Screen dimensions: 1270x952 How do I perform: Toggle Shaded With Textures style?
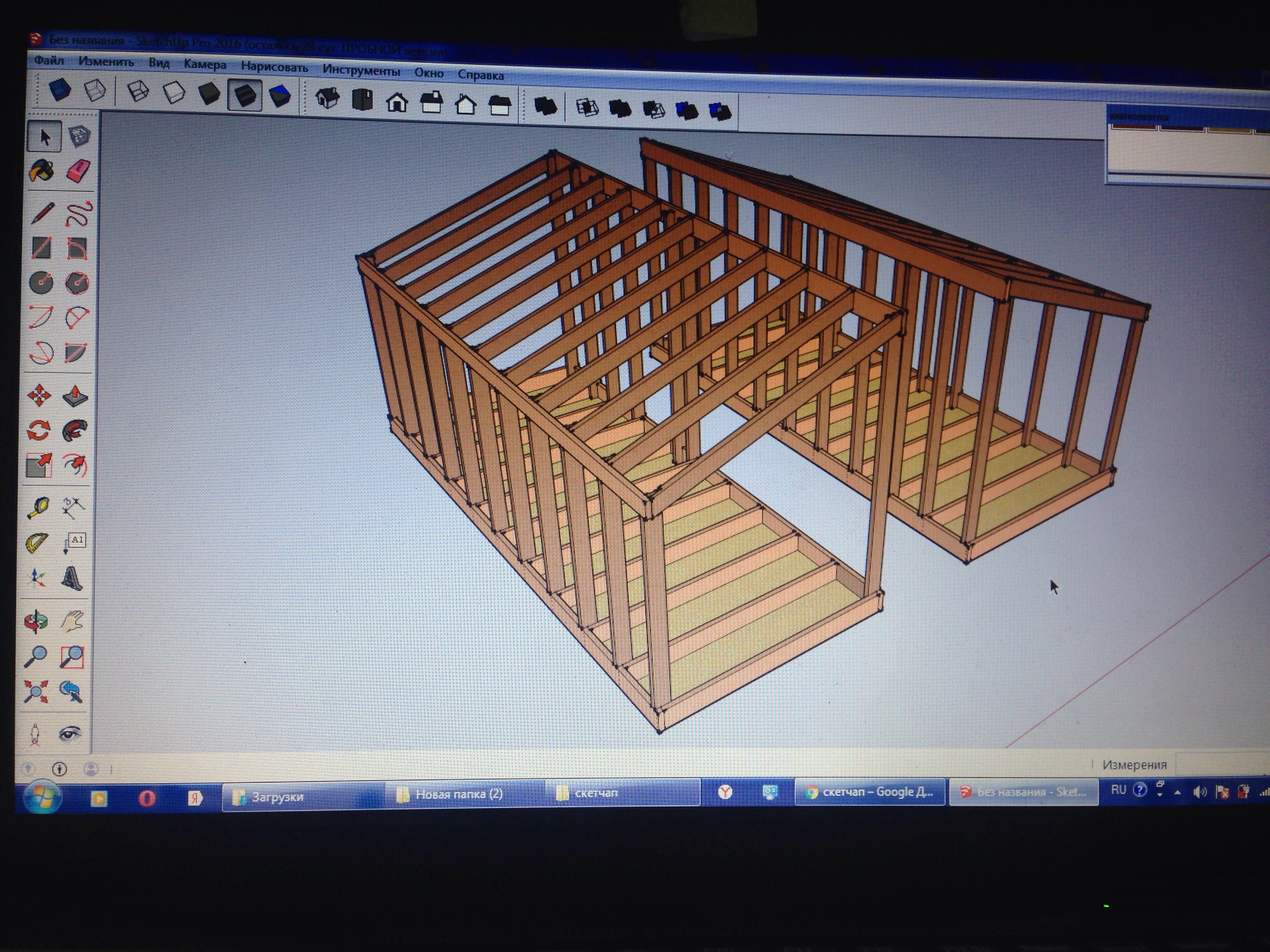(x=245, y=95)
